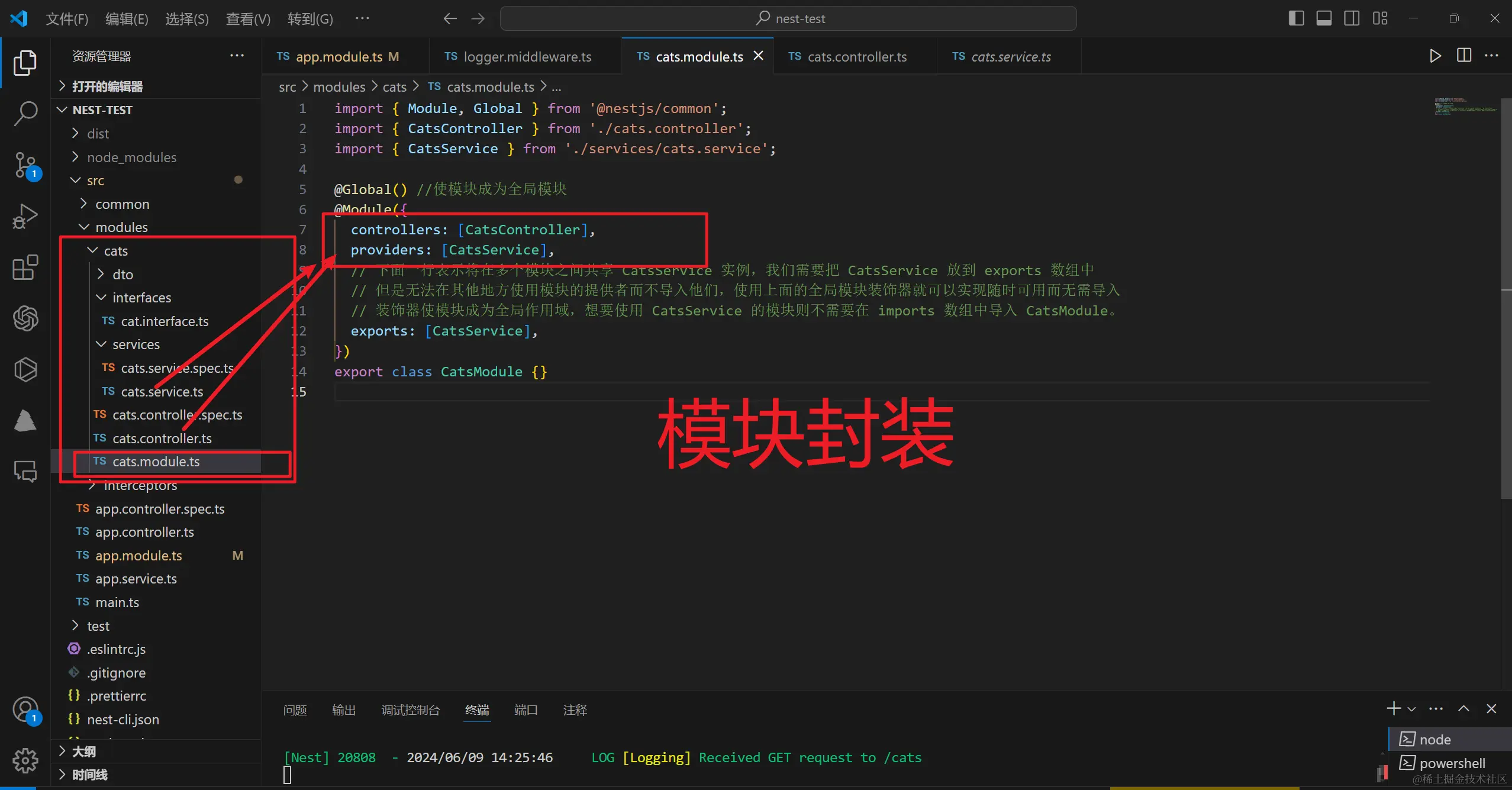The width and height of the screenshot is (1512, 790).
Task: Switch to the app.module.ts tab
Action: coord(345,56)
